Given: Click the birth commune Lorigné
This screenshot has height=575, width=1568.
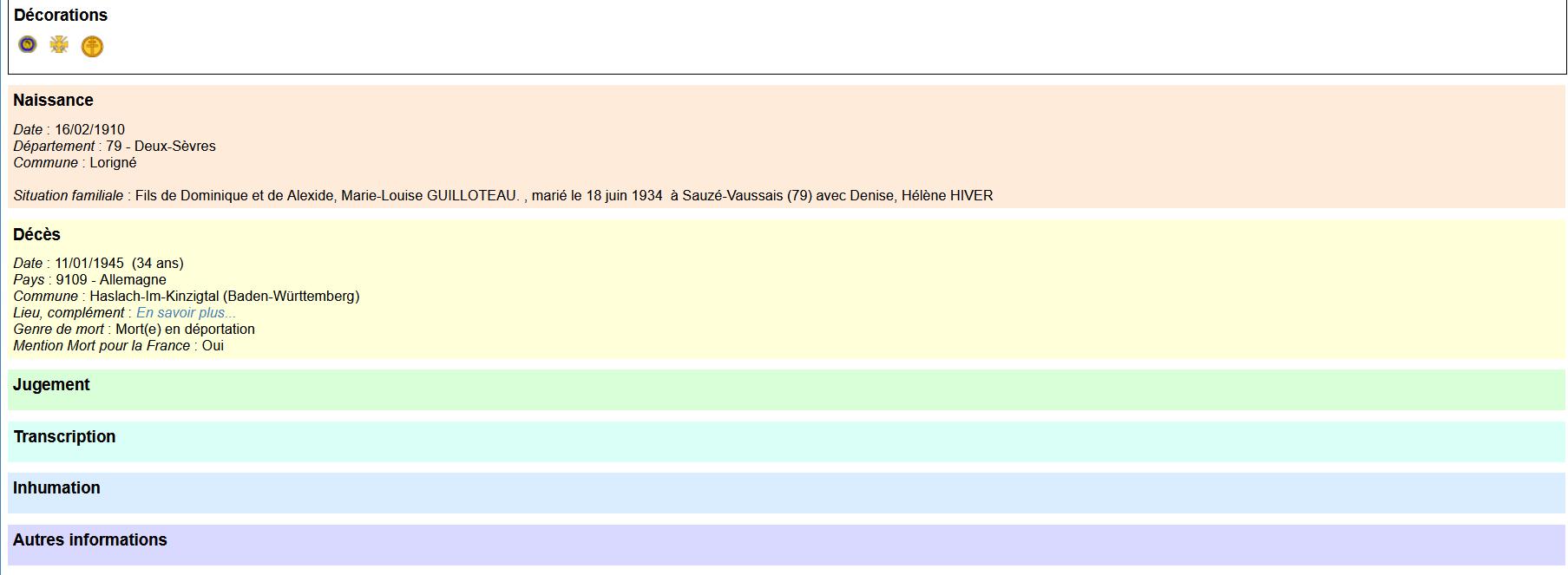Looking at the screenshot, I should click(x=111, y=163).
